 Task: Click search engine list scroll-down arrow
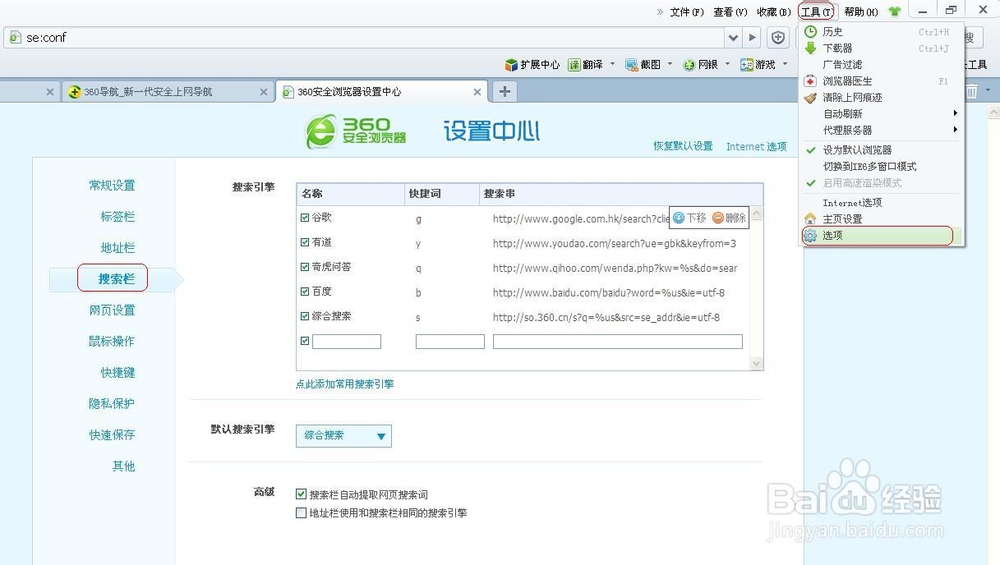(756, 363)
